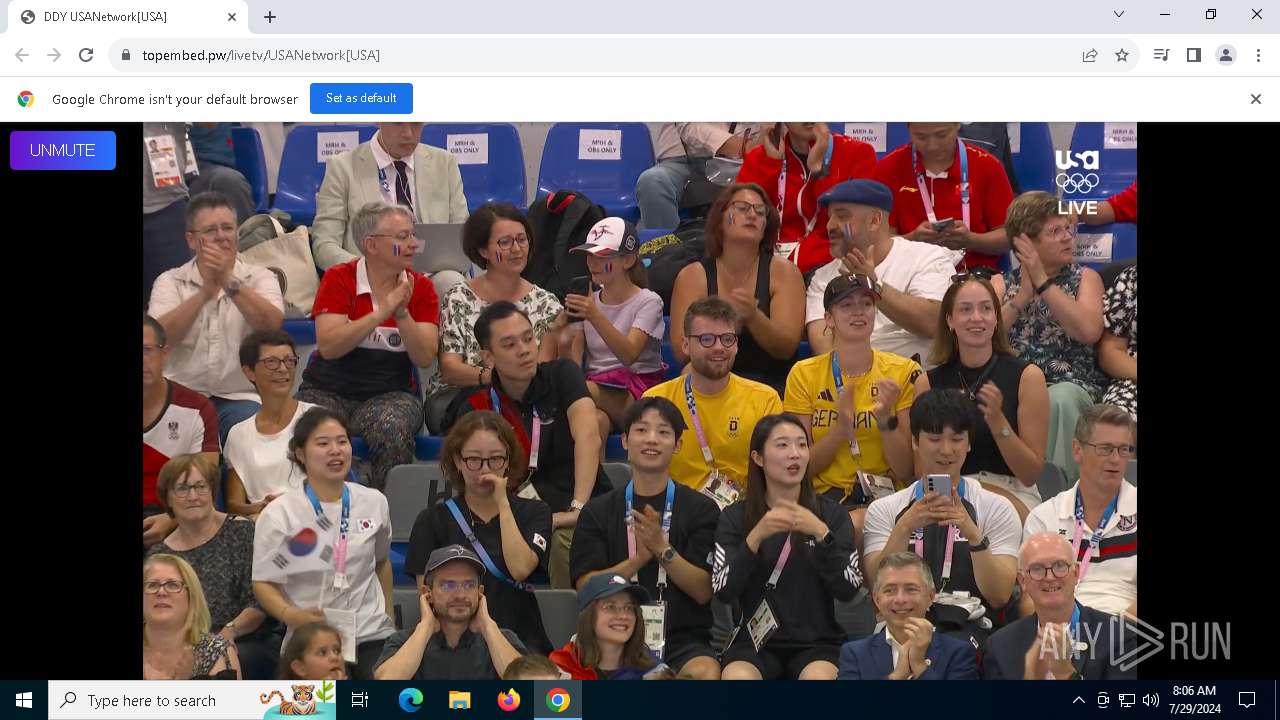Click the taskbar search box
1280x720 pixels.
point(192,700)
